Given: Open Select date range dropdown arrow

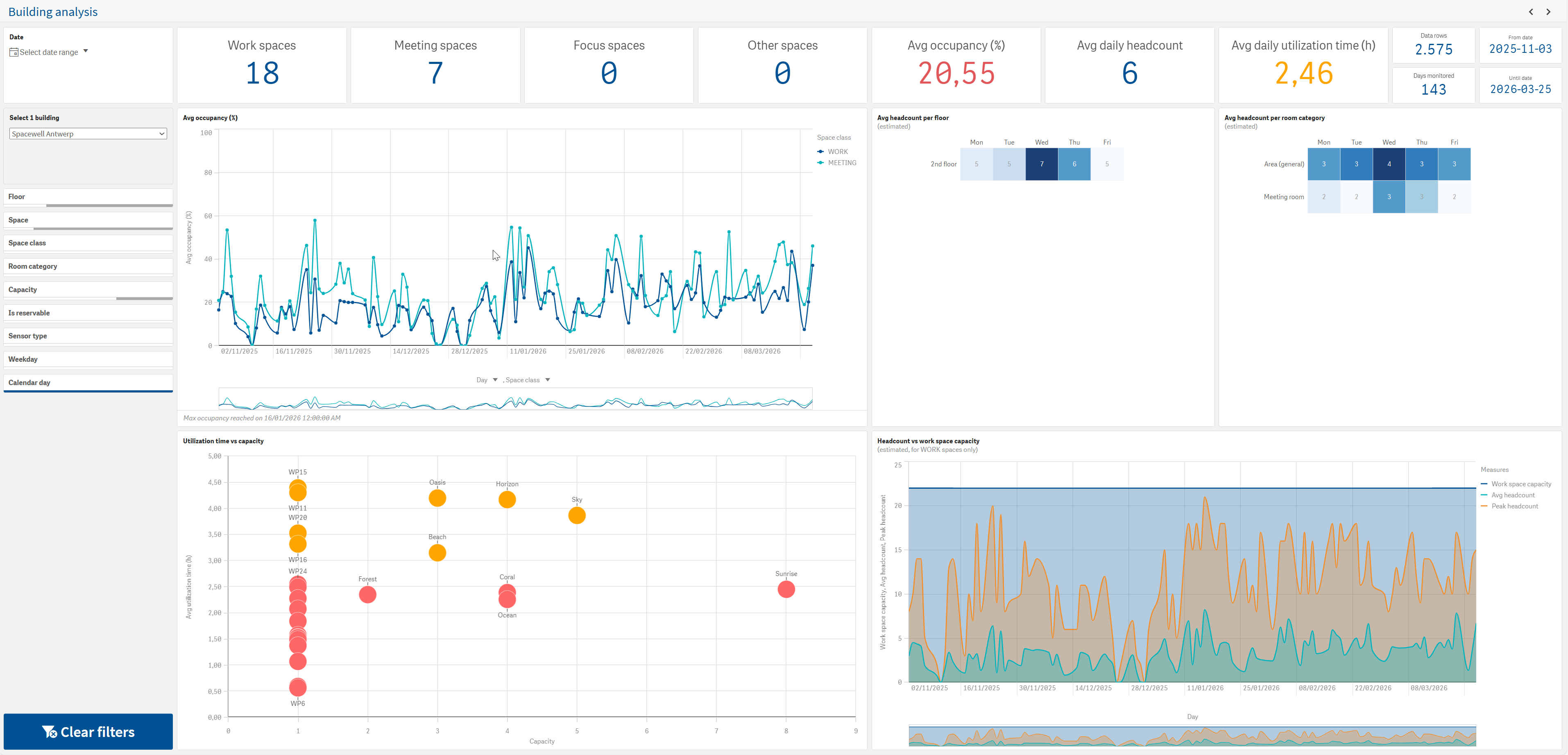Looking at the screenshot, I should 86,51.
